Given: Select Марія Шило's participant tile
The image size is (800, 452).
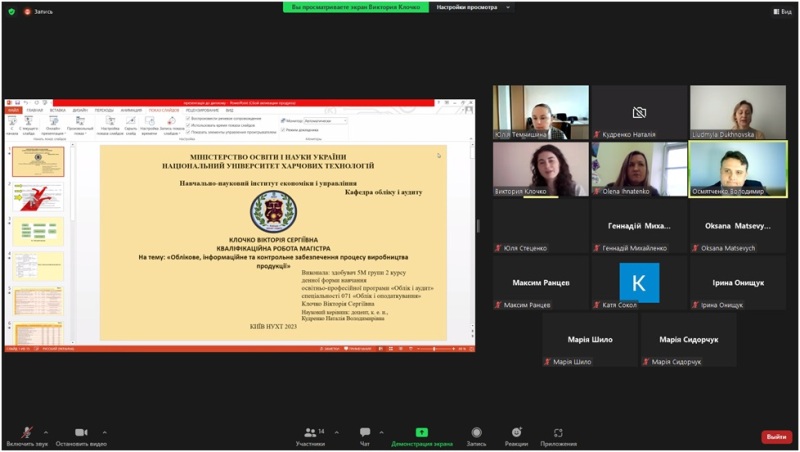Looking at the screenshot, I should 589,340.
